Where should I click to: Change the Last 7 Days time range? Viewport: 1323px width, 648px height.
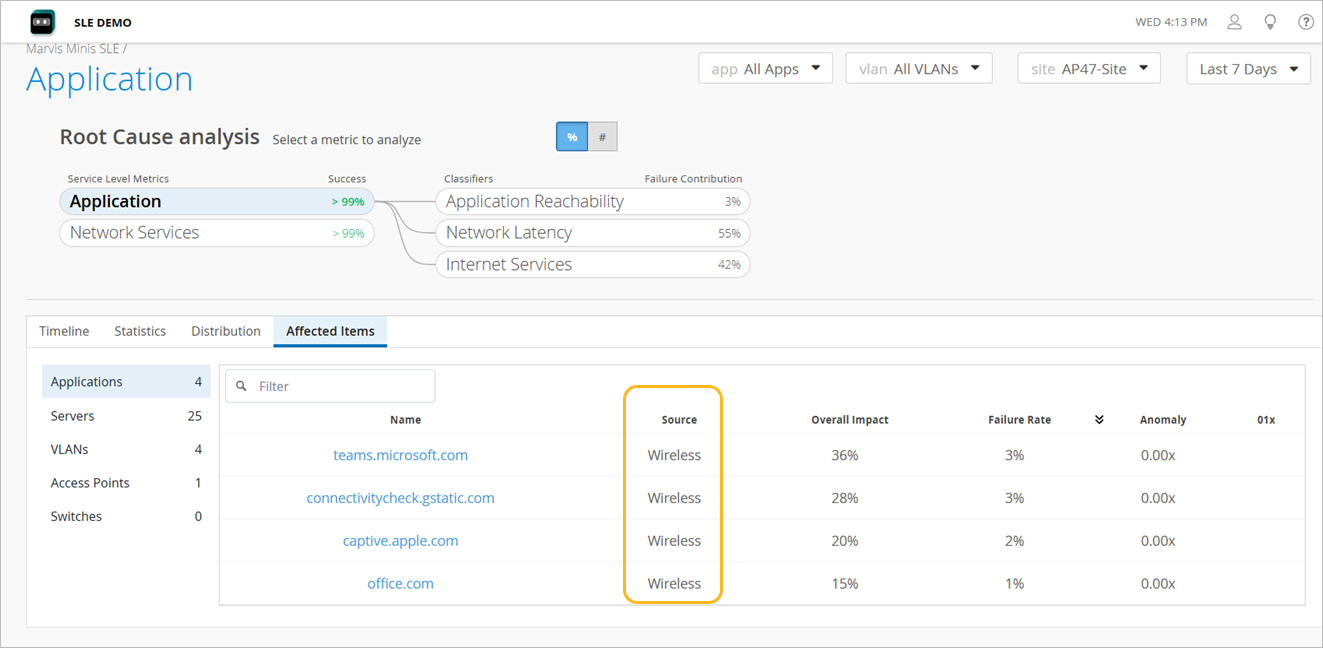click(x=1247, y=69)
